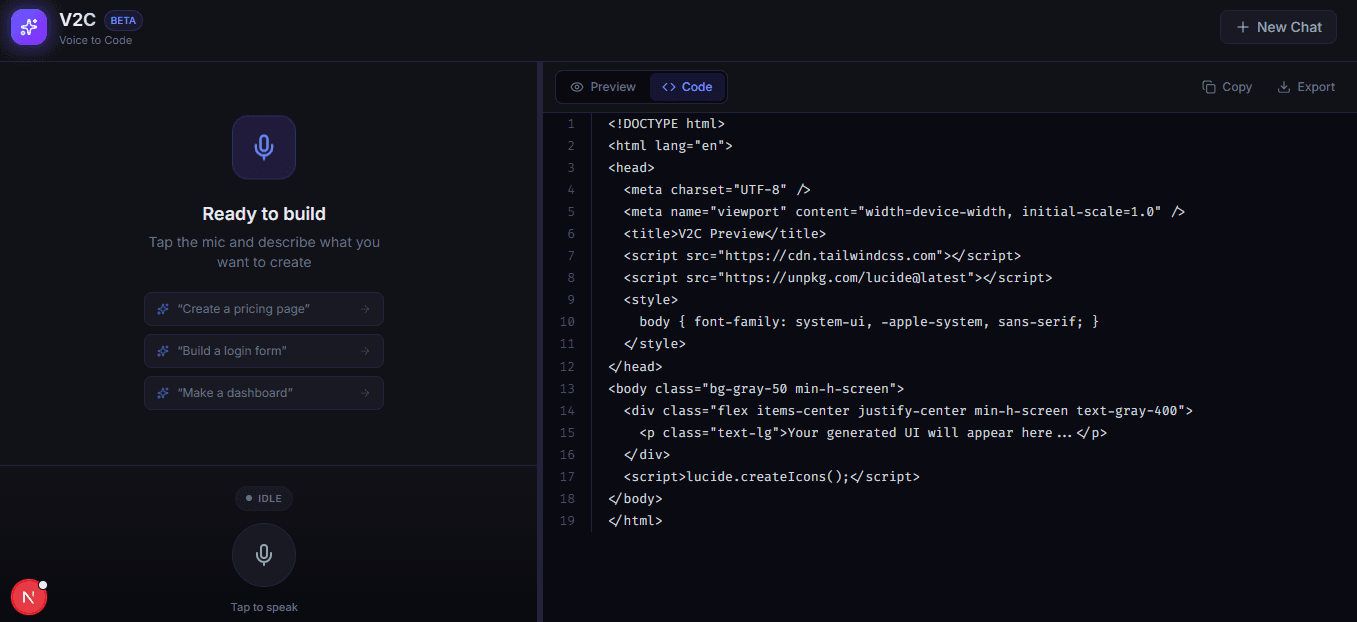Click the lucide.createIcons() script line

771,477
